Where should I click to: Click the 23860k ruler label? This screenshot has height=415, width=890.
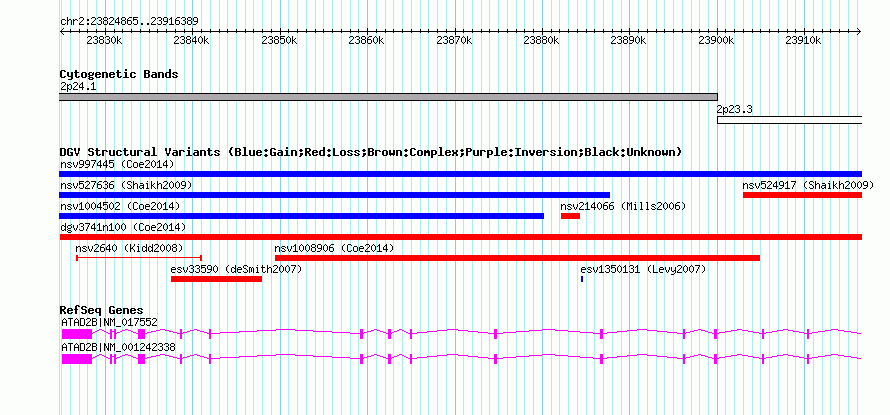coord(367,41)
